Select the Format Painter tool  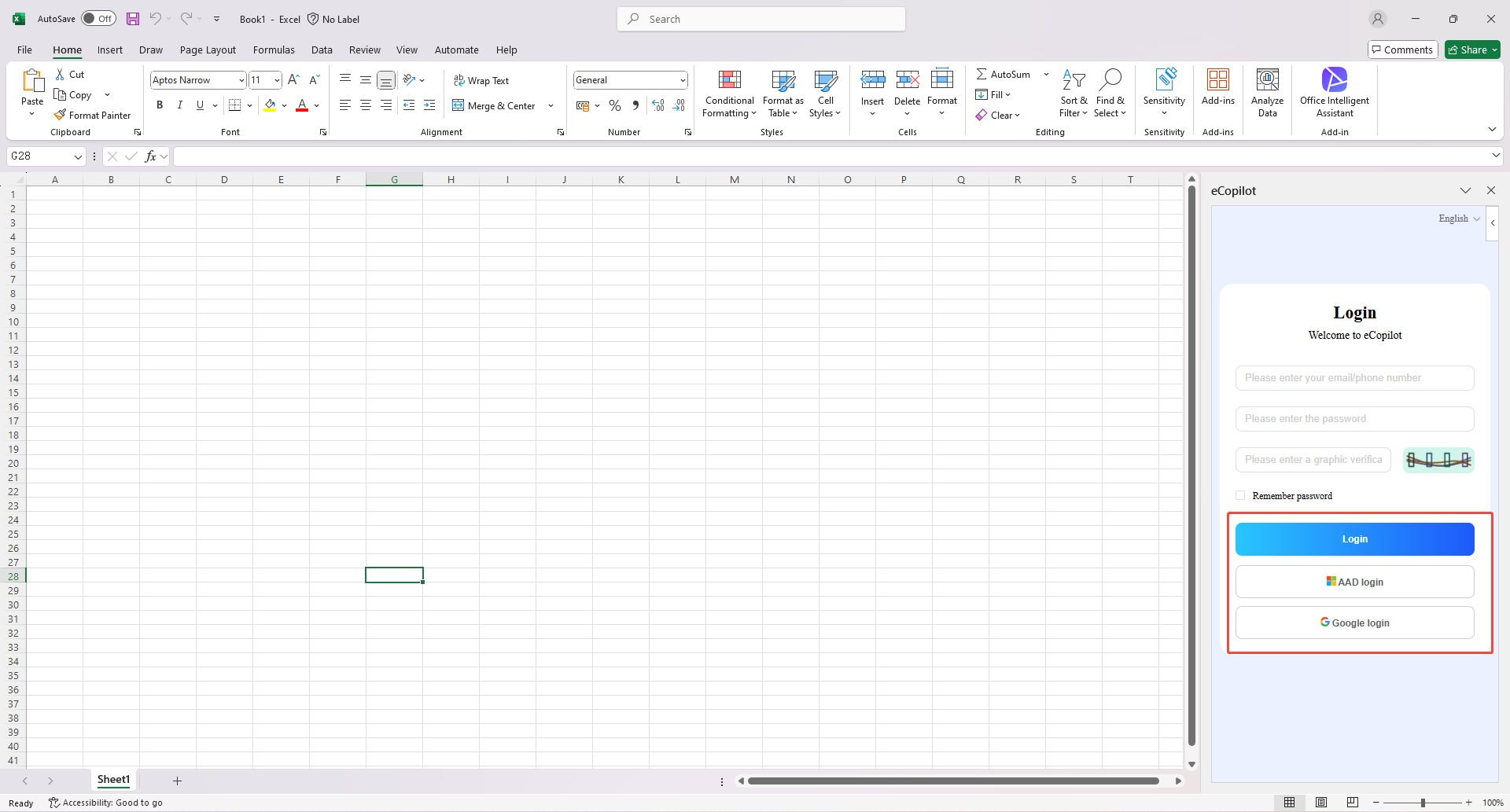point(92,115)
